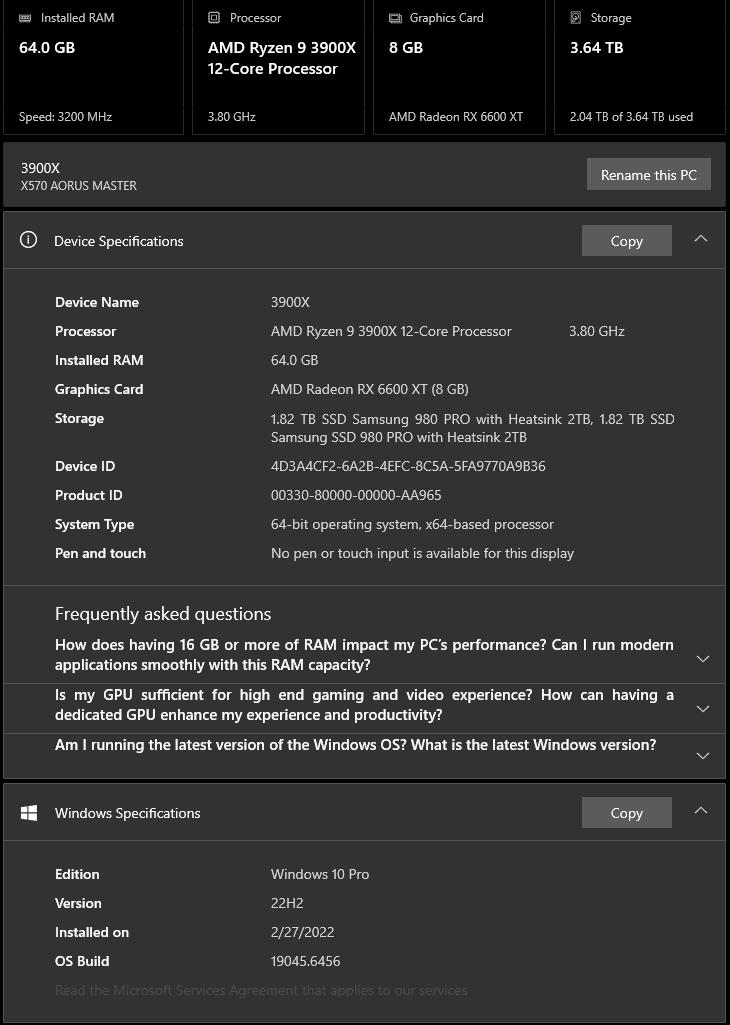This screenshot has height=1025, width=730.
Task: Collapse the Windows Specifications section
Action: pos(701,811)
